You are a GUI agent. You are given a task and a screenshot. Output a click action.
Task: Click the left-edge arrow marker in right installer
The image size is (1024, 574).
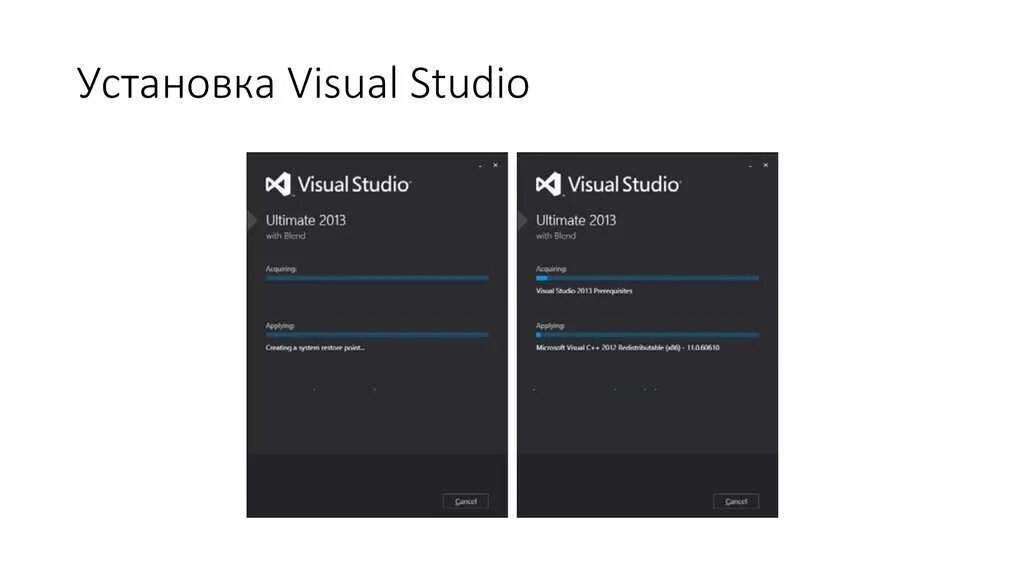pyautogui.click(x=522, y=219)
